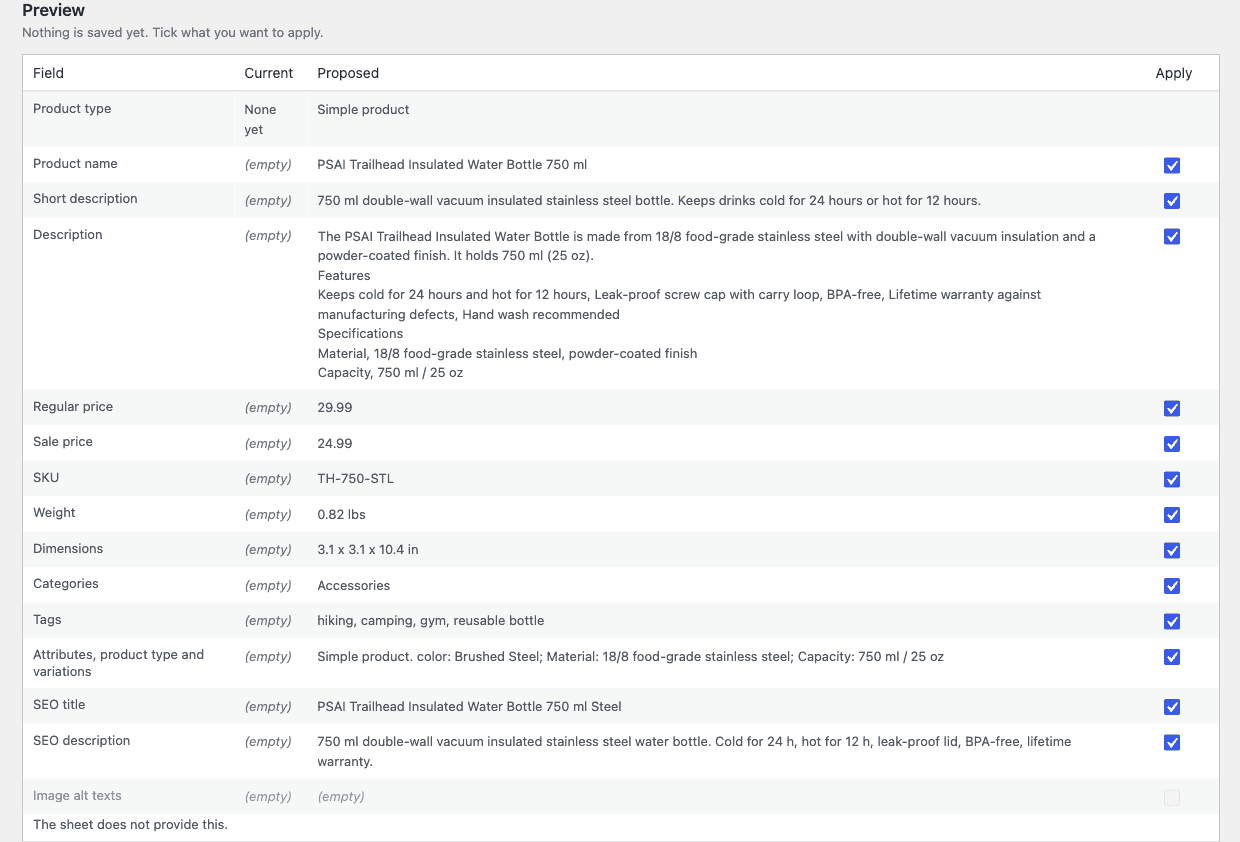Click the proposed regular price 29.99
This screenshot has width=1240, height=842.
pyautogui.click(x=335, y=408)
